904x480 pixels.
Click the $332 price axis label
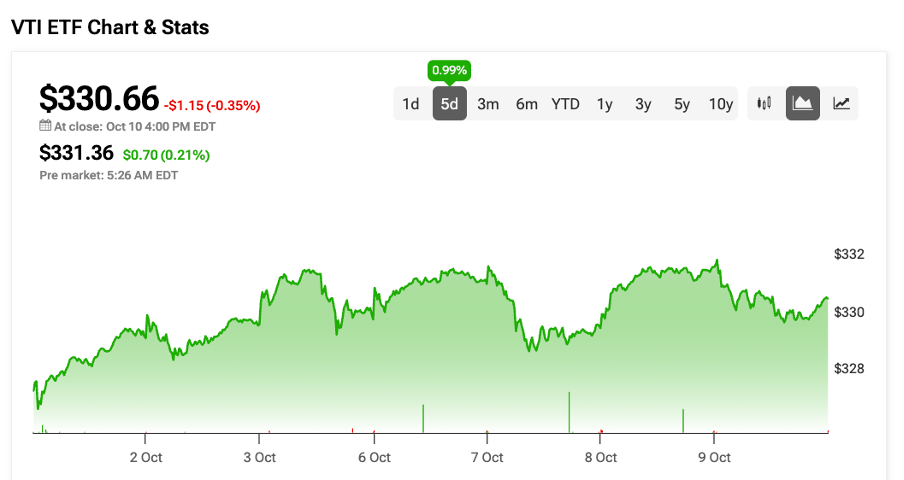(849, 255)
